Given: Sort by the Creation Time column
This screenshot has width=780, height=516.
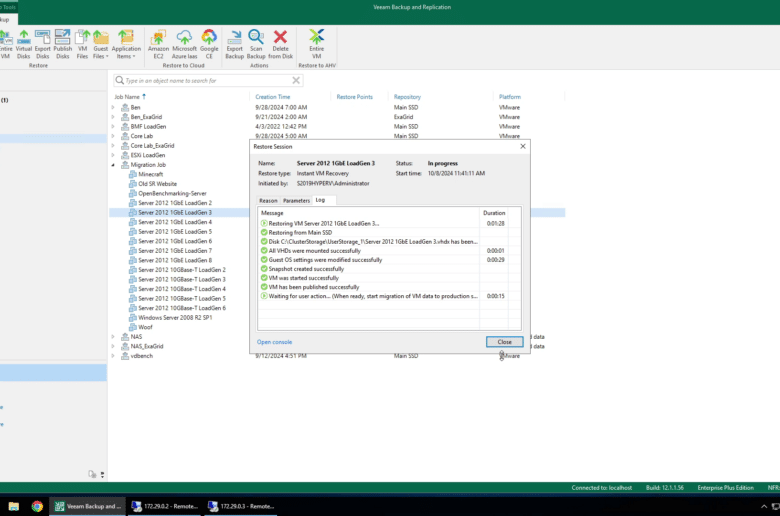Looking at the screenshot, I should pyautogui.click(x=273, y=97).
